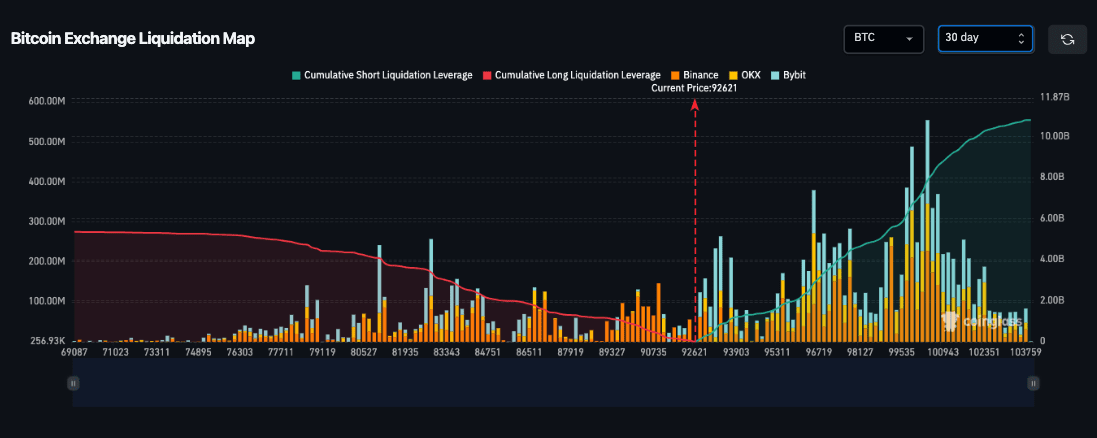Open the 30 day range selector
This screenshot has width=1097, height=438.
[985, 39]
